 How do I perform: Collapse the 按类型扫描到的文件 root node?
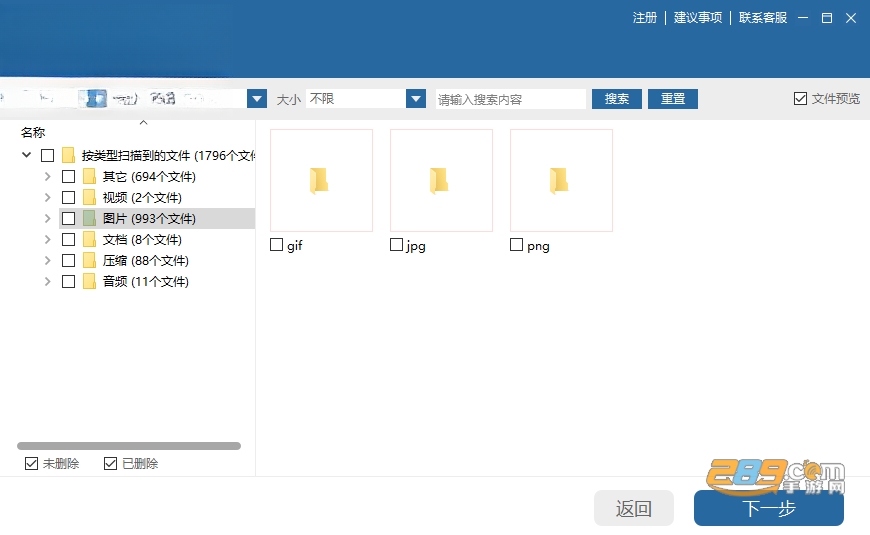pyautogui.click(x=26, y=155)
